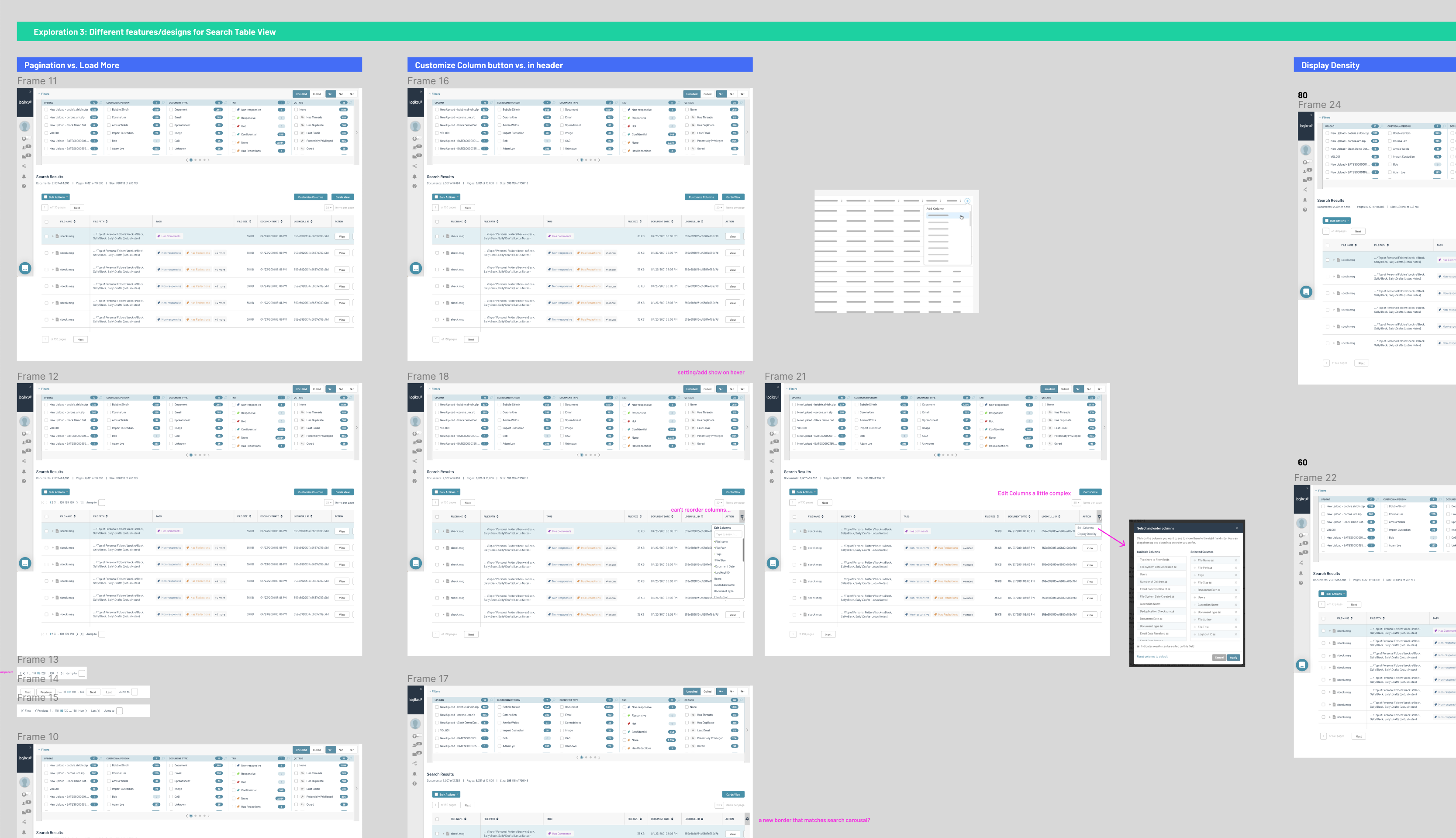
Task: Open chat bubble icon in Frame 11 sidebar
Action: point(25,268)
